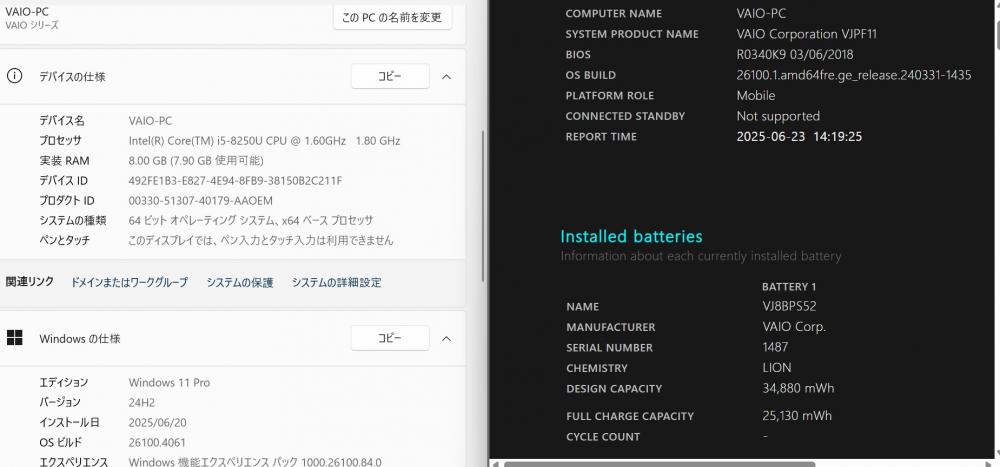Click the COMPUTER NAME label in battery report
This screenshot has height=467, width=1000.
[x=614, y=13]
